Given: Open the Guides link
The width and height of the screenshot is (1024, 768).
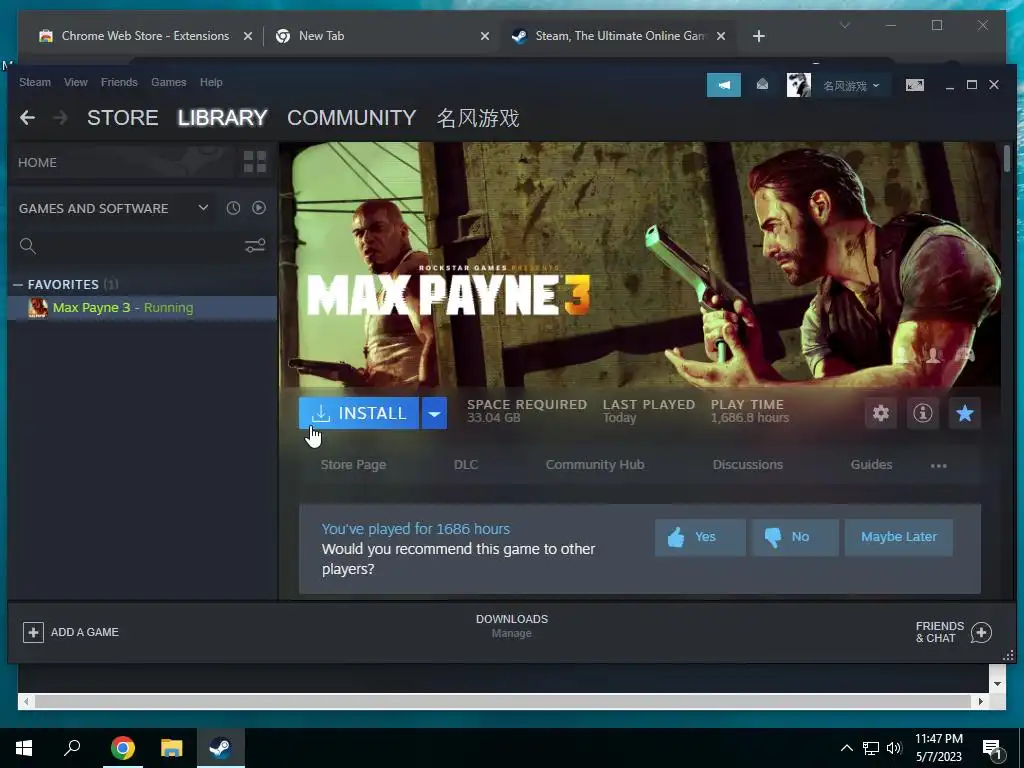Looking at the screenshot, I should click(871, 465).
